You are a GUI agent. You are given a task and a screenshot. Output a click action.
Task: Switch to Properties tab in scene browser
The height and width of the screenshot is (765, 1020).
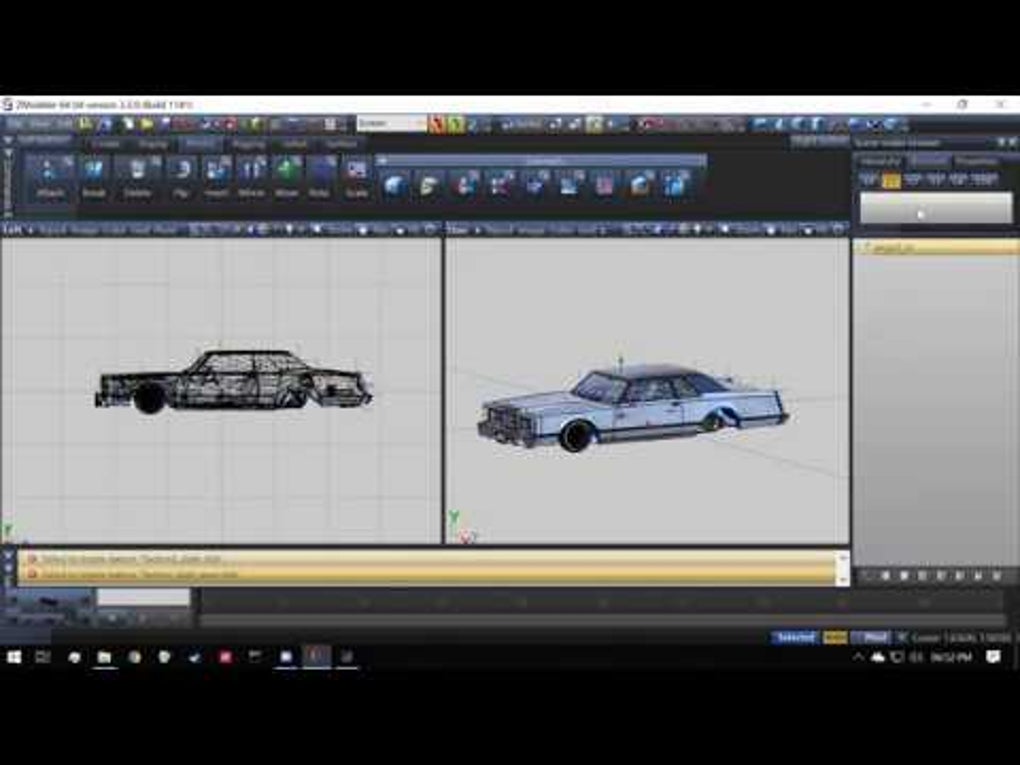(978, 161)
